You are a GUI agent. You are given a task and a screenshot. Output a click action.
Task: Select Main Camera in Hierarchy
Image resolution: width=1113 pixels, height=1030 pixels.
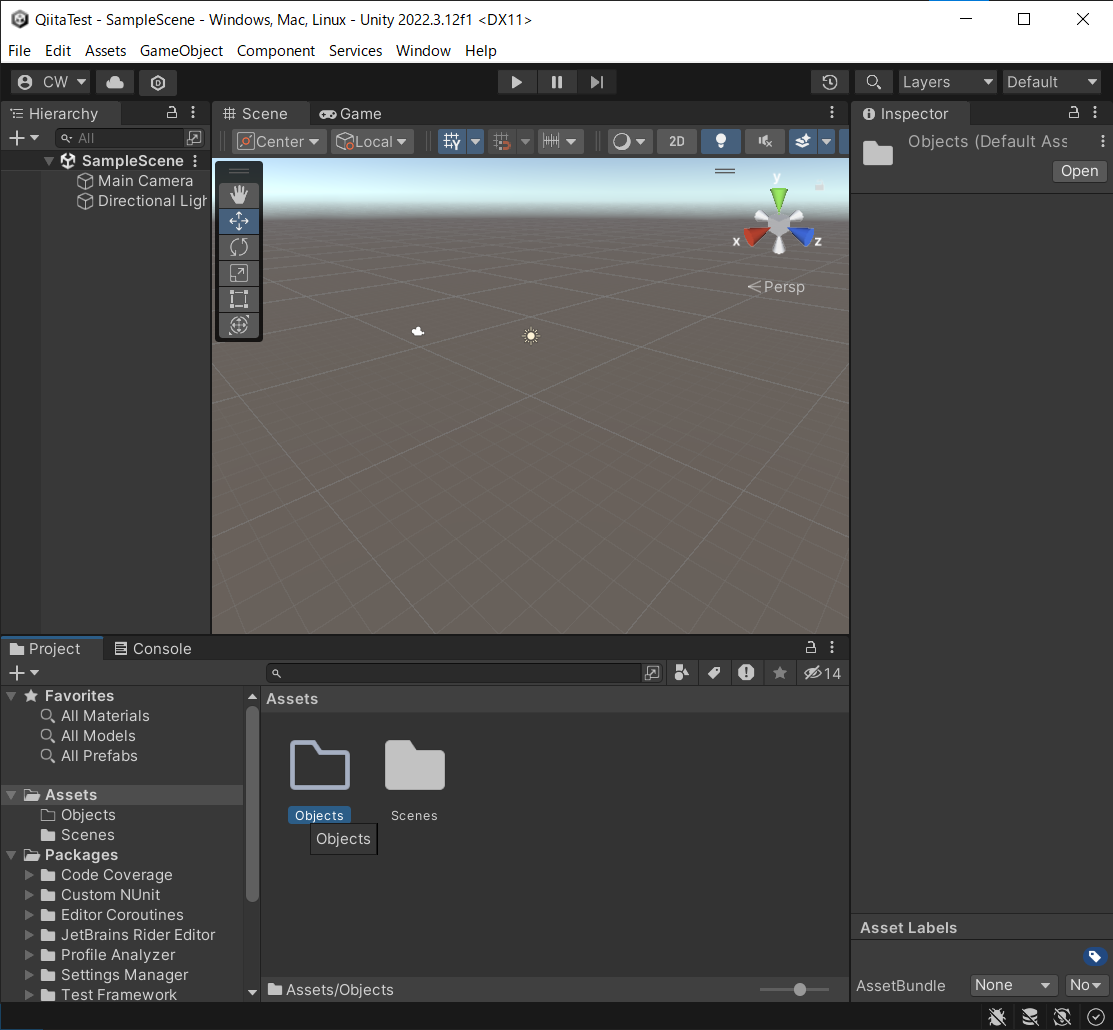[x=145, y=181]
